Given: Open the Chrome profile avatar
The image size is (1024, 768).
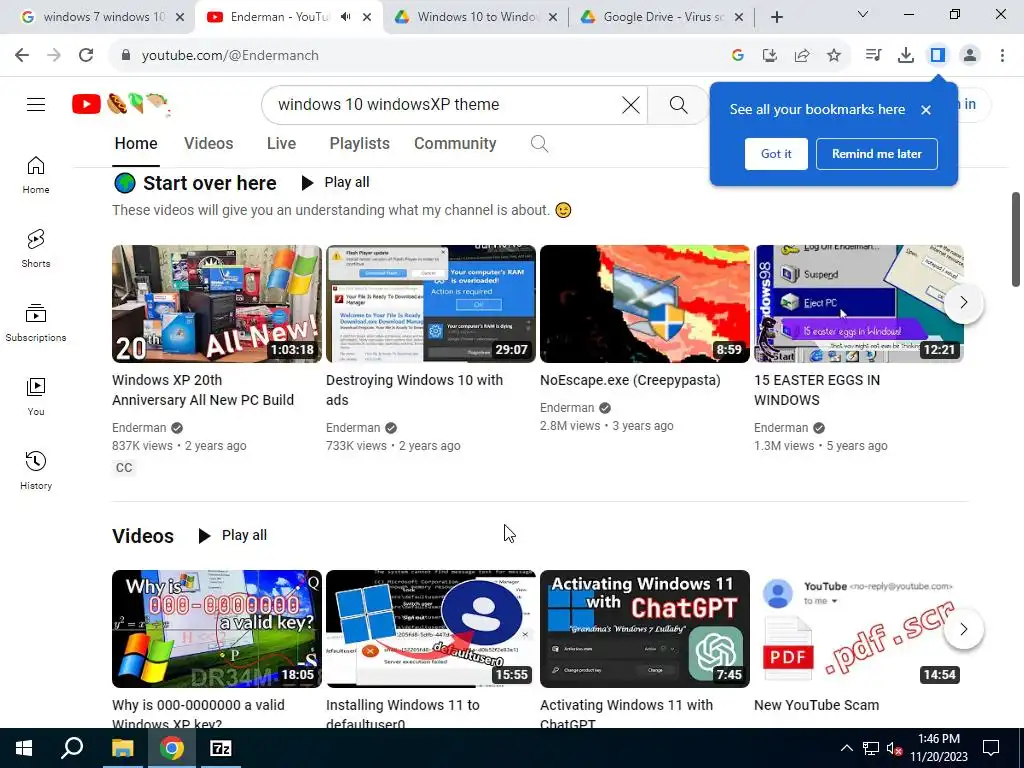Looking at the screenshot, I should [x=970, y=56].
